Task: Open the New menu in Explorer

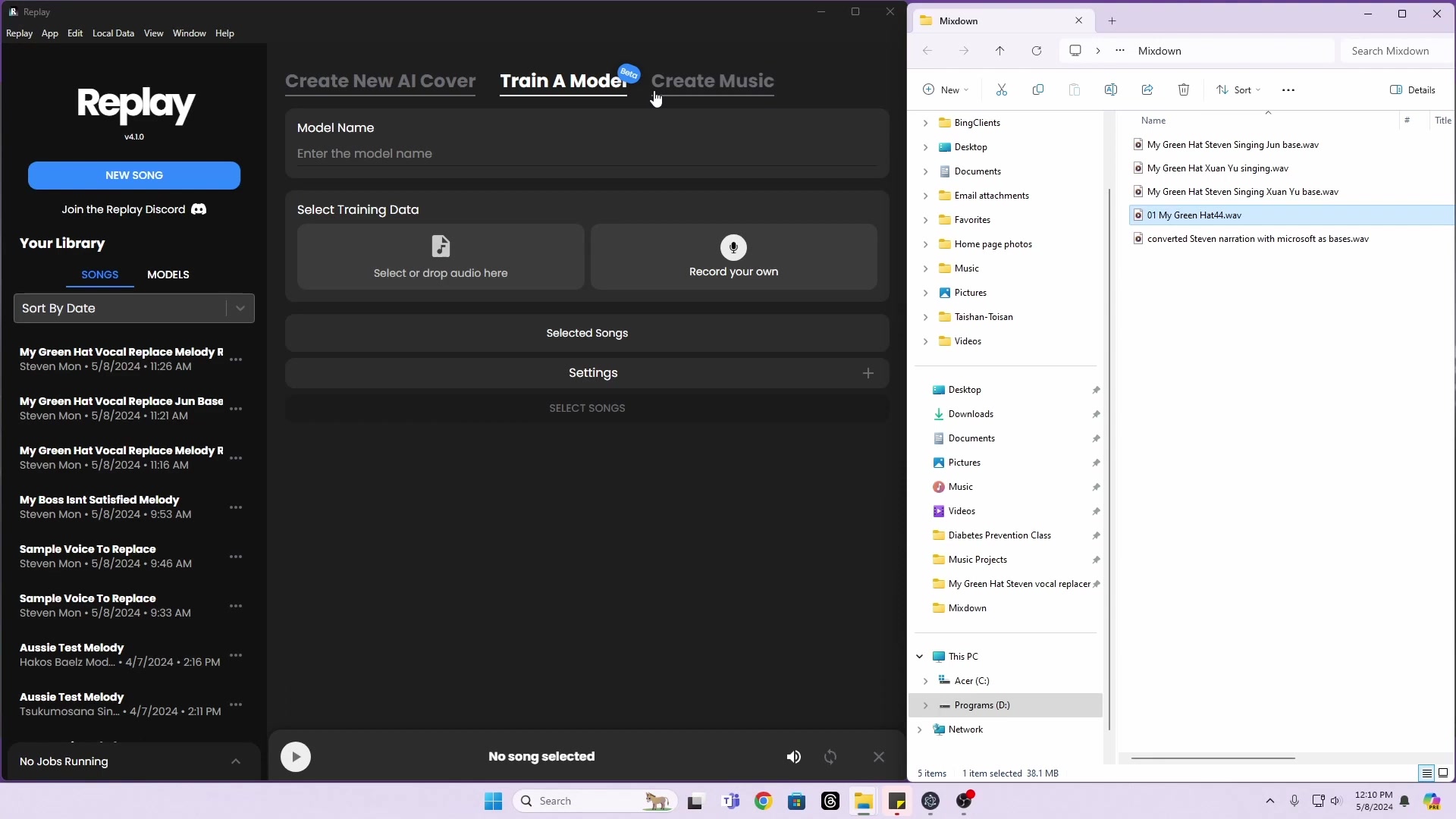Action: coord(945,89)
